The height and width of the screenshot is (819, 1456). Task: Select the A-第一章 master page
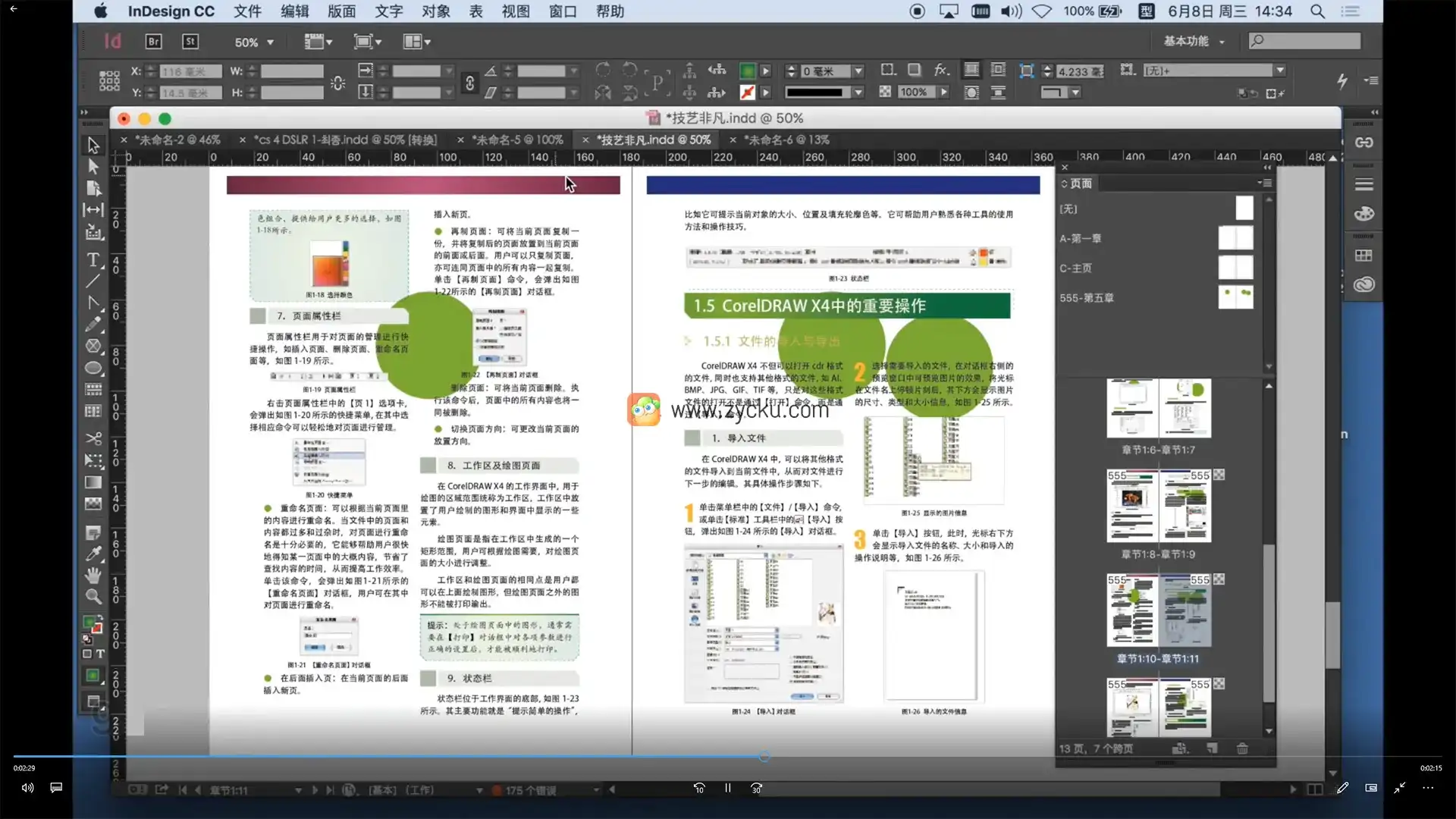coord(1080,238)
